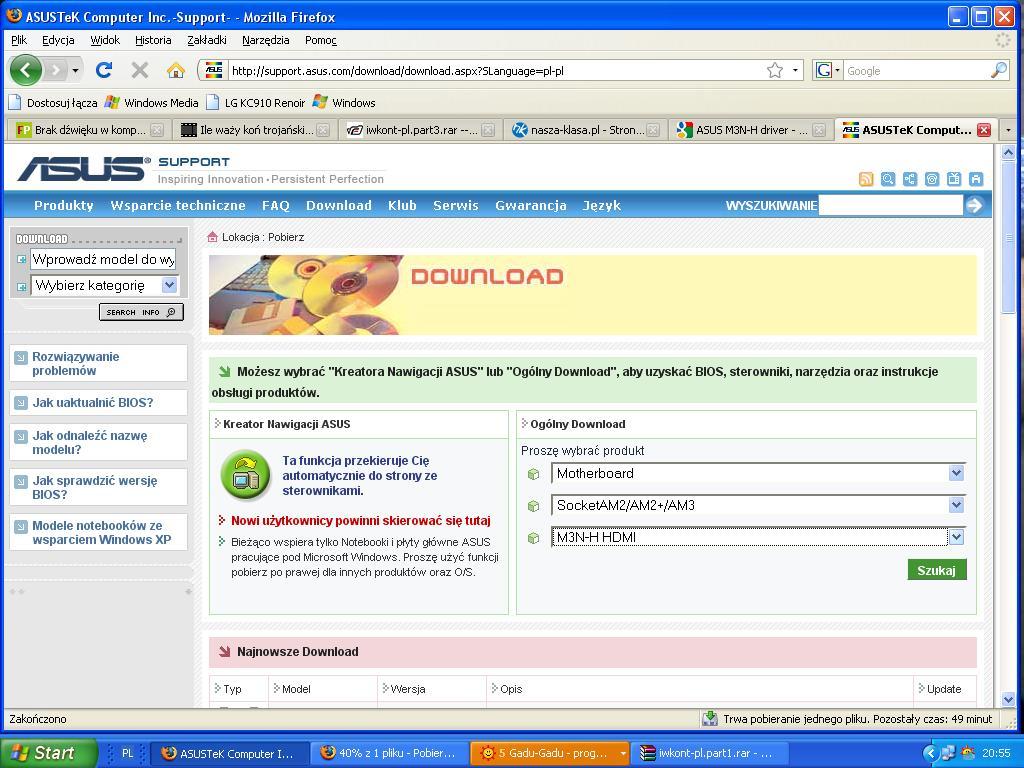
Task: Open Gwarancja in ASUS navigation bar
Action: [530, 206]
